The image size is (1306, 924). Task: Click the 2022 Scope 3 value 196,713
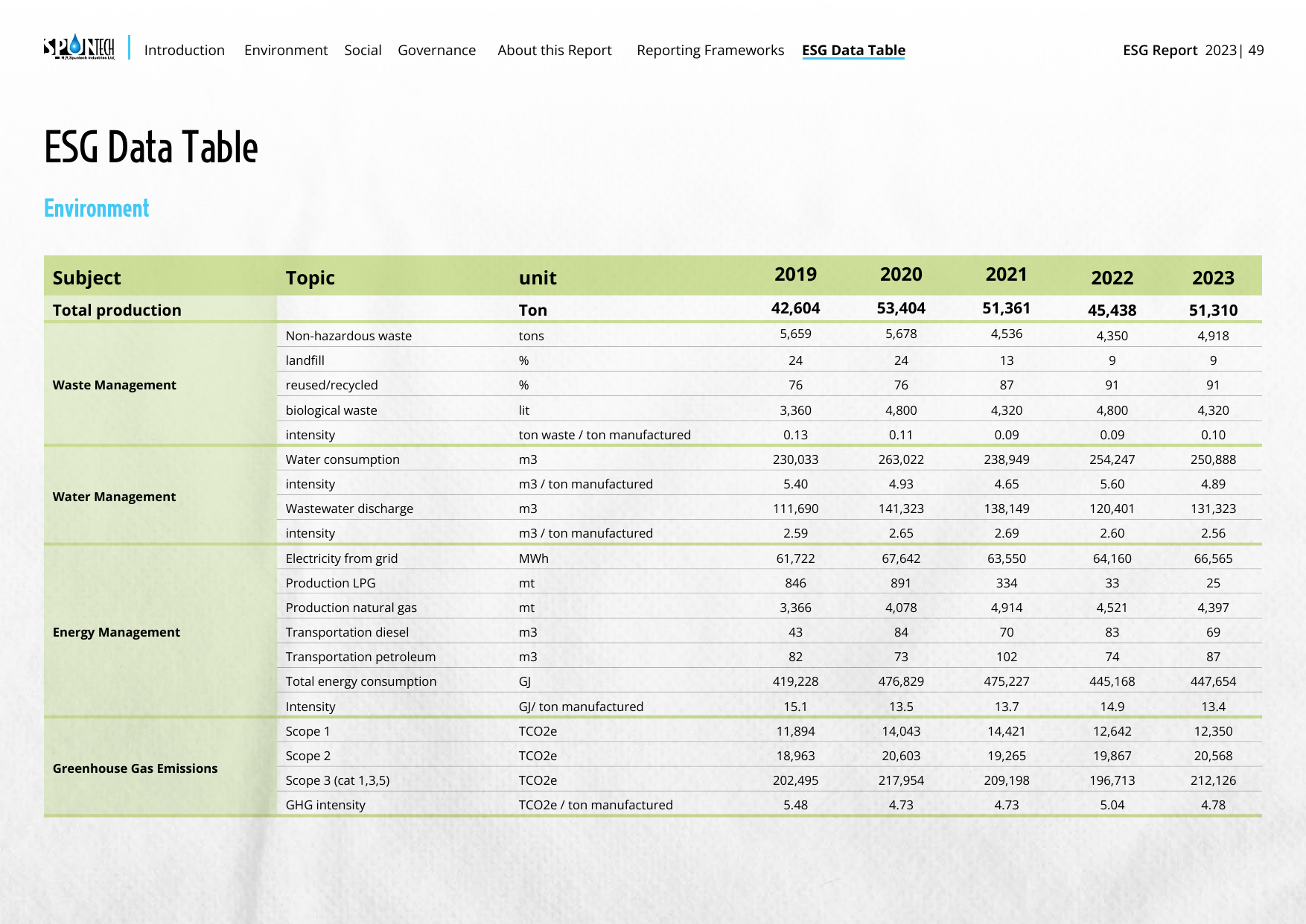tap(1112, 780)
